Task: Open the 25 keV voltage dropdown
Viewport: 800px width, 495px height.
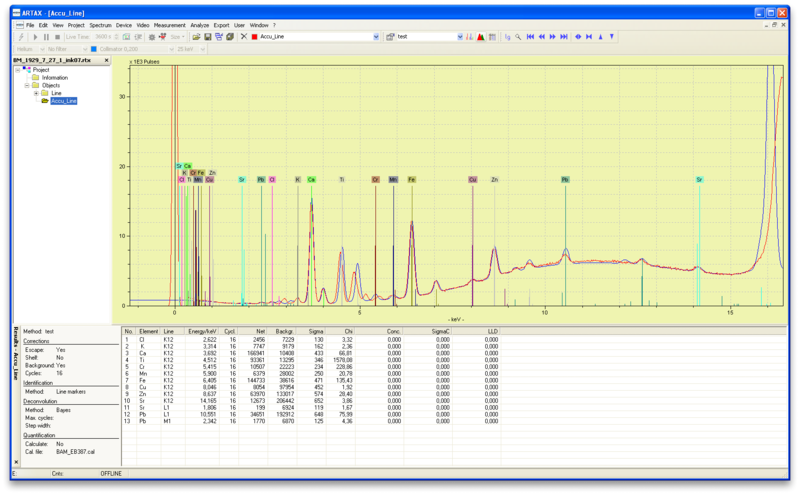Action: [203, 49]
